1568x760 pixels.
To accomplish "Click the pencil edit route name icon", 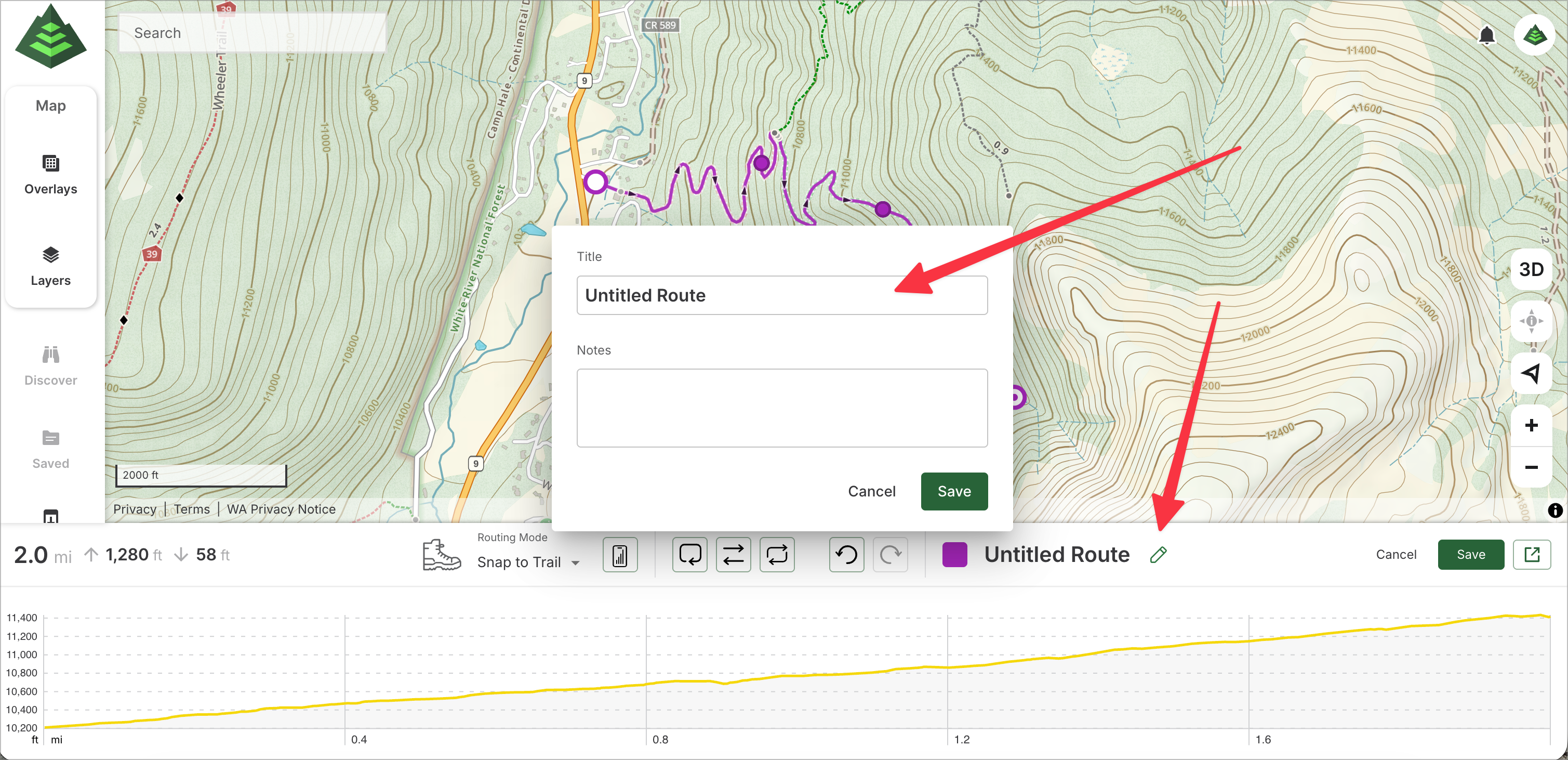I will pyautogui.click(x=1158, y=554).
